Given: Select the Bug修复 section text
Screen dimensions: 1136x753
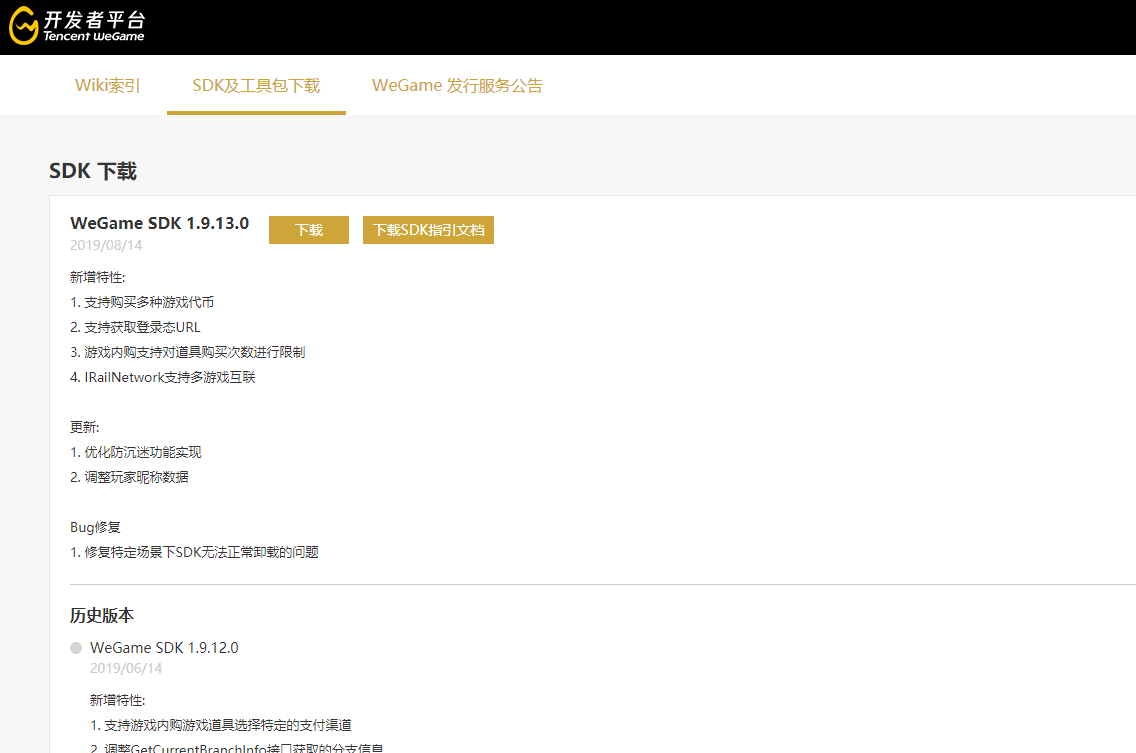Looking at the screenshot, I should click(94, 526).
